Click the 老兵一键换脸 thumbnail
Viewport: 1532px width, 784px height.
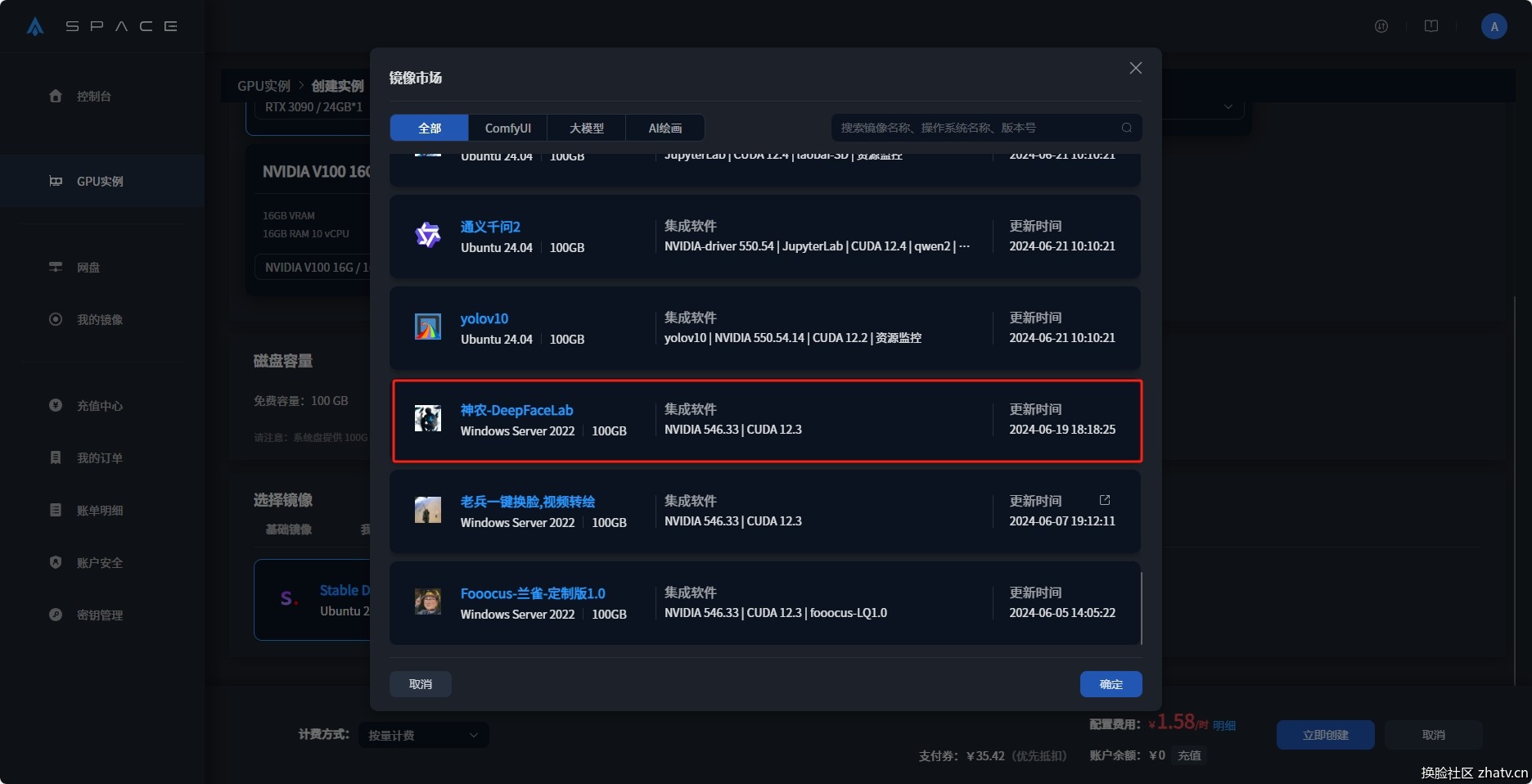428,511
